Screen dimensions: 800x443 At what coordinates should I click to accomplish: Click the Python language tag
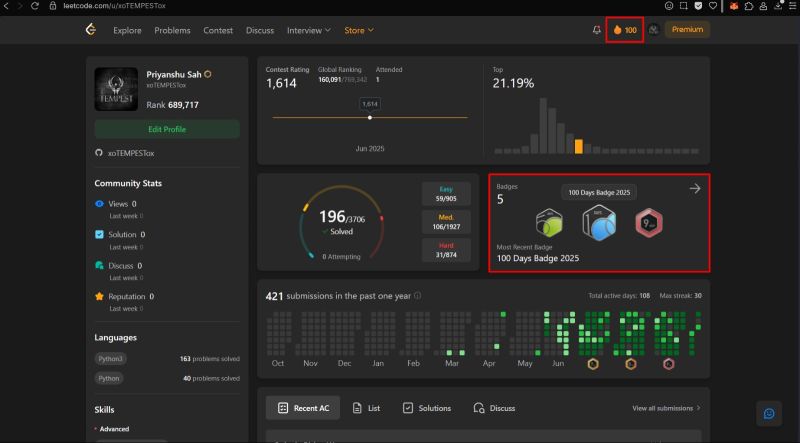point(109,378)
